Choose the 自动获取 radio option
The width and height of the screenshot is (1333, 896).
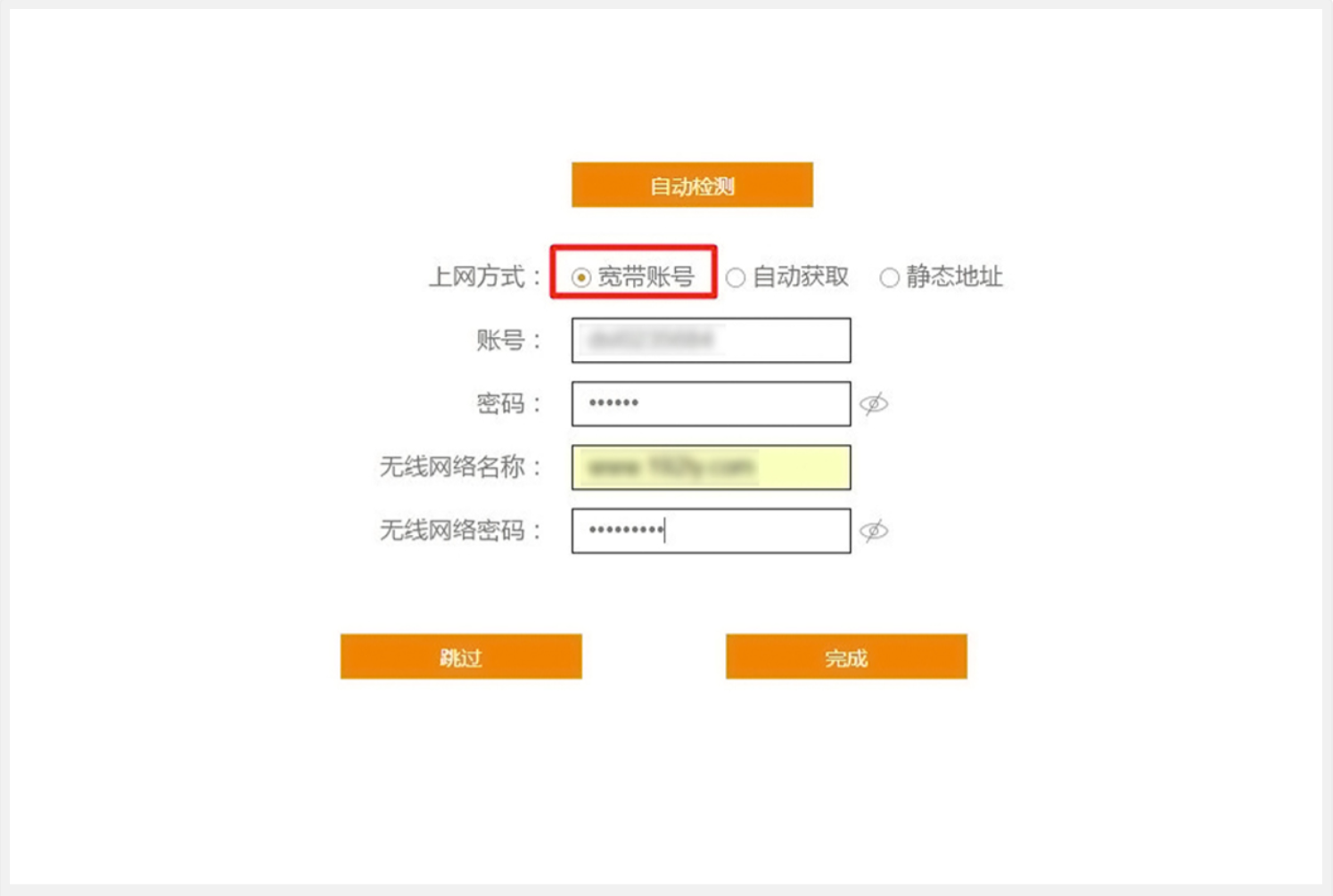pyautogui.click(x=736, y=277)
